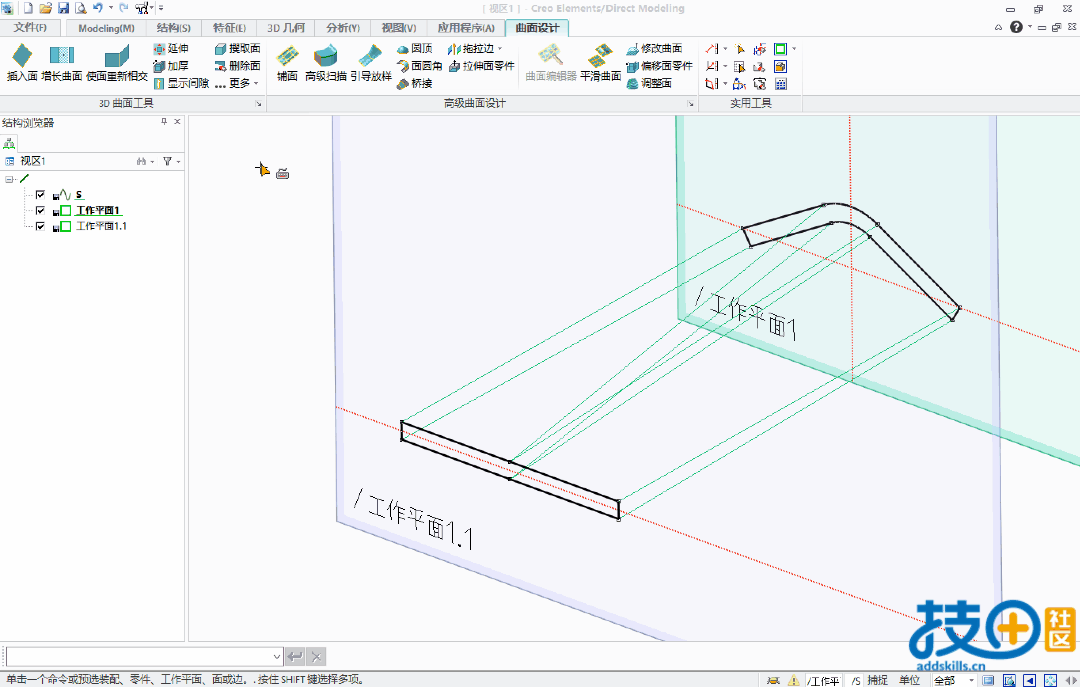
Task: Click 单位 (Units) in the status bar
Action: pyautogui.click(x=910, y=680)
